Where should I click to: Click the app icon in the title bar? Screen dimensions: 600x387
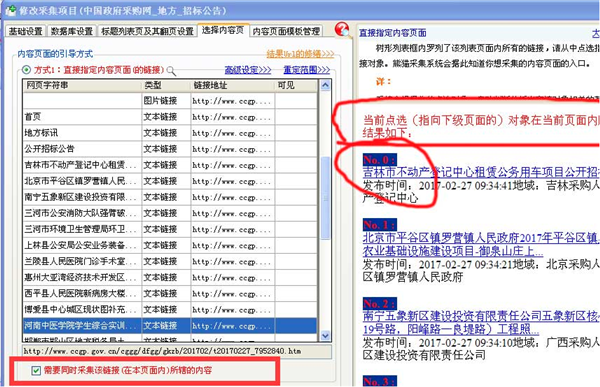click(x=11, y=10)
